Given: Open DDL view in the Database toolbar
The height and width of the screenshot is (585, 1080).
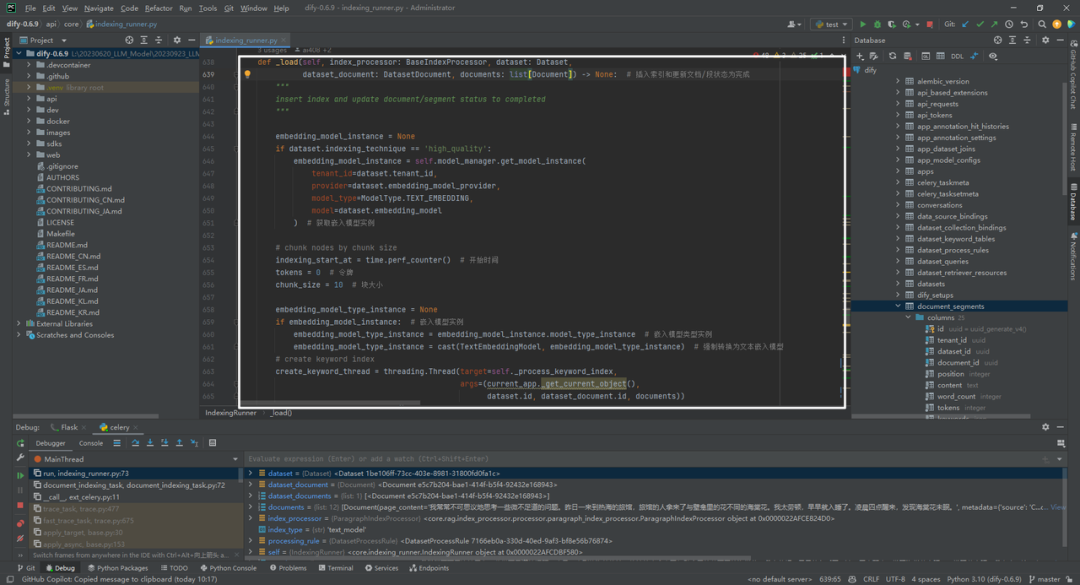Looking at the screenshot, I should click(x=957, y=57).
